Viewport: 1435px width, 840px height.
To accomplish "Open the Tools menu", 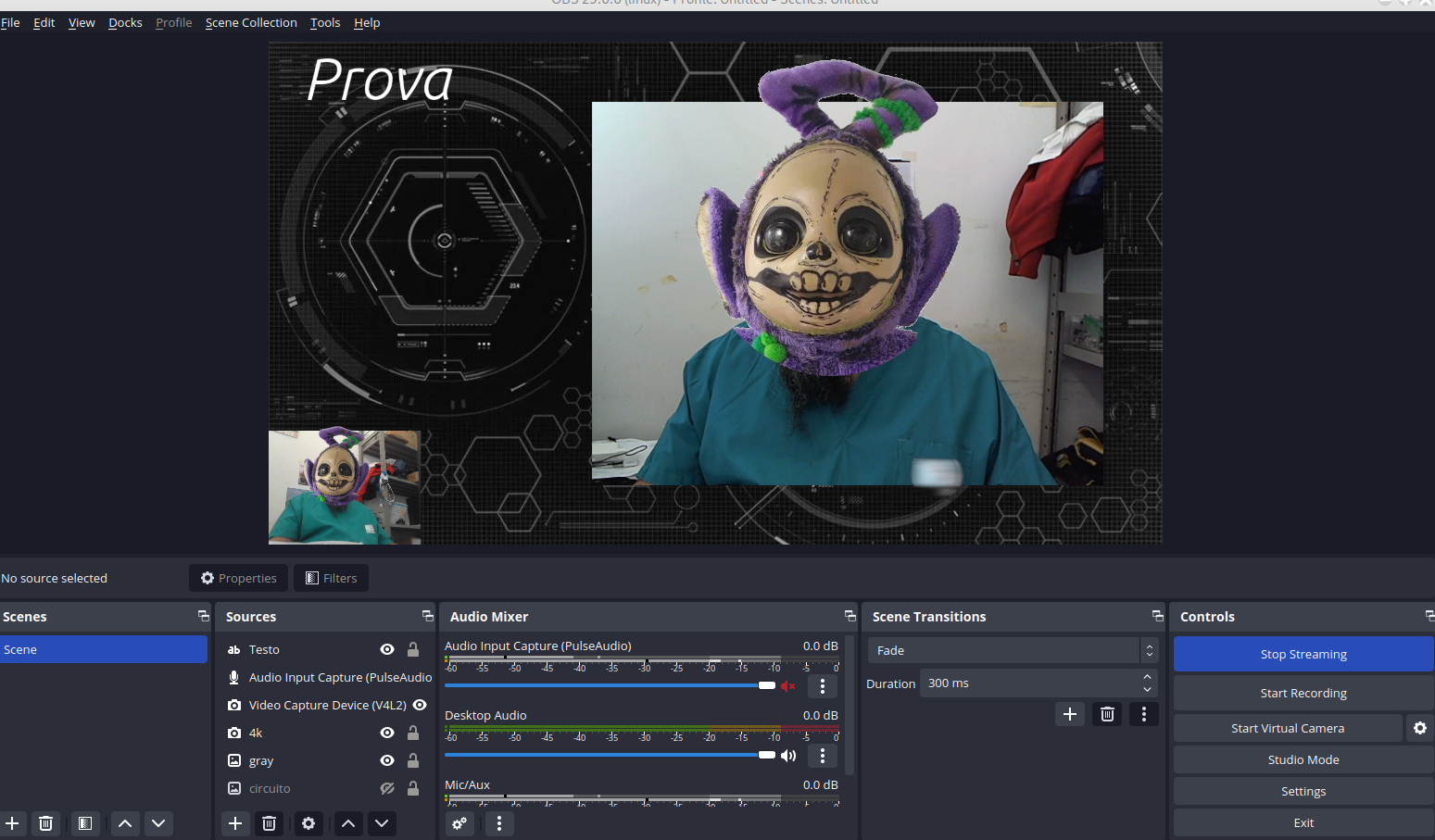I will [x=325, y=22].
